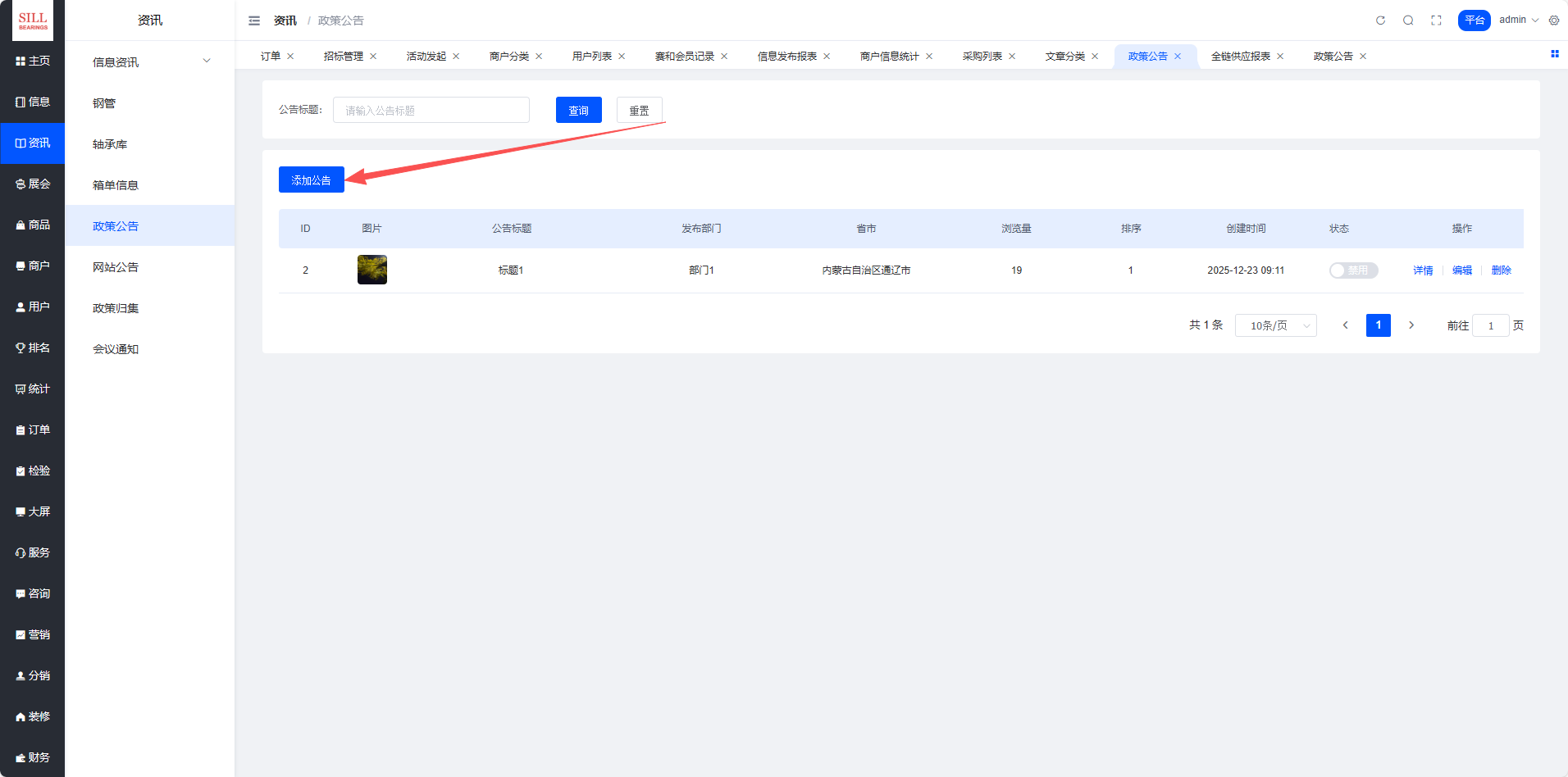This screenshot has width=1568, height=777.
Task: Click the 编辑 link for 标题1
Action: [1461, 270]
